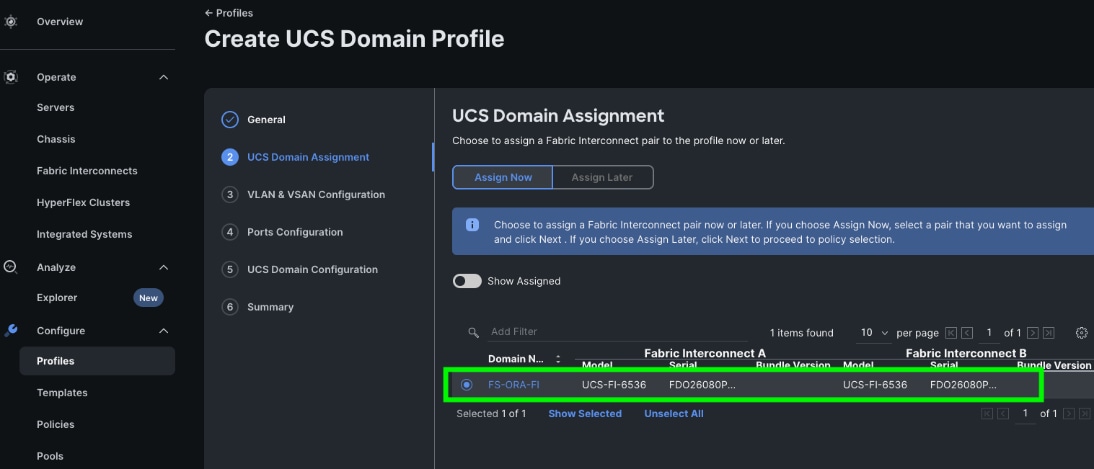Click the info icon in banner

click(473, 225)
